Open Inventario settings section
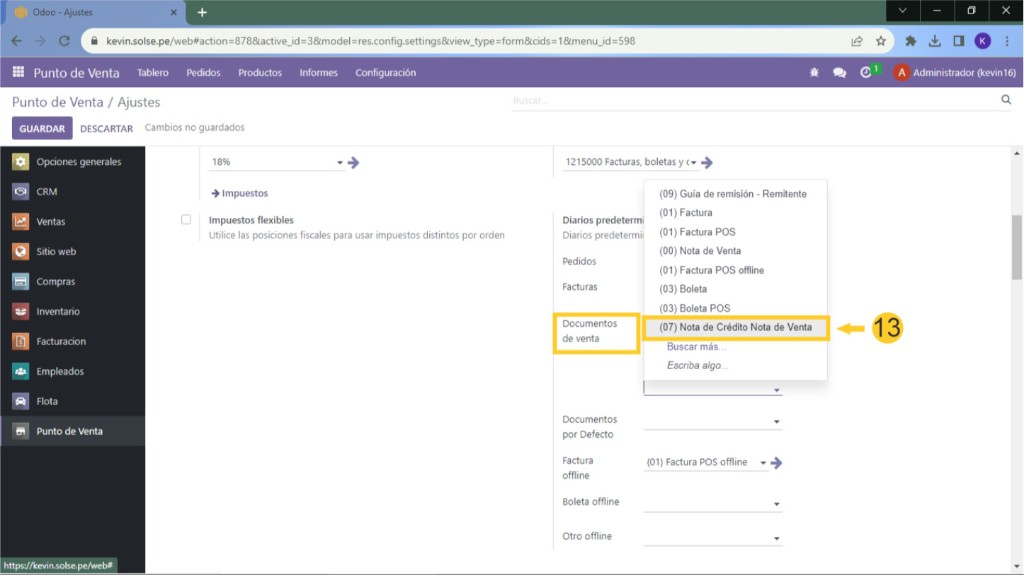Viewport: 1024px width, 575px height. (x=58, y=312)
